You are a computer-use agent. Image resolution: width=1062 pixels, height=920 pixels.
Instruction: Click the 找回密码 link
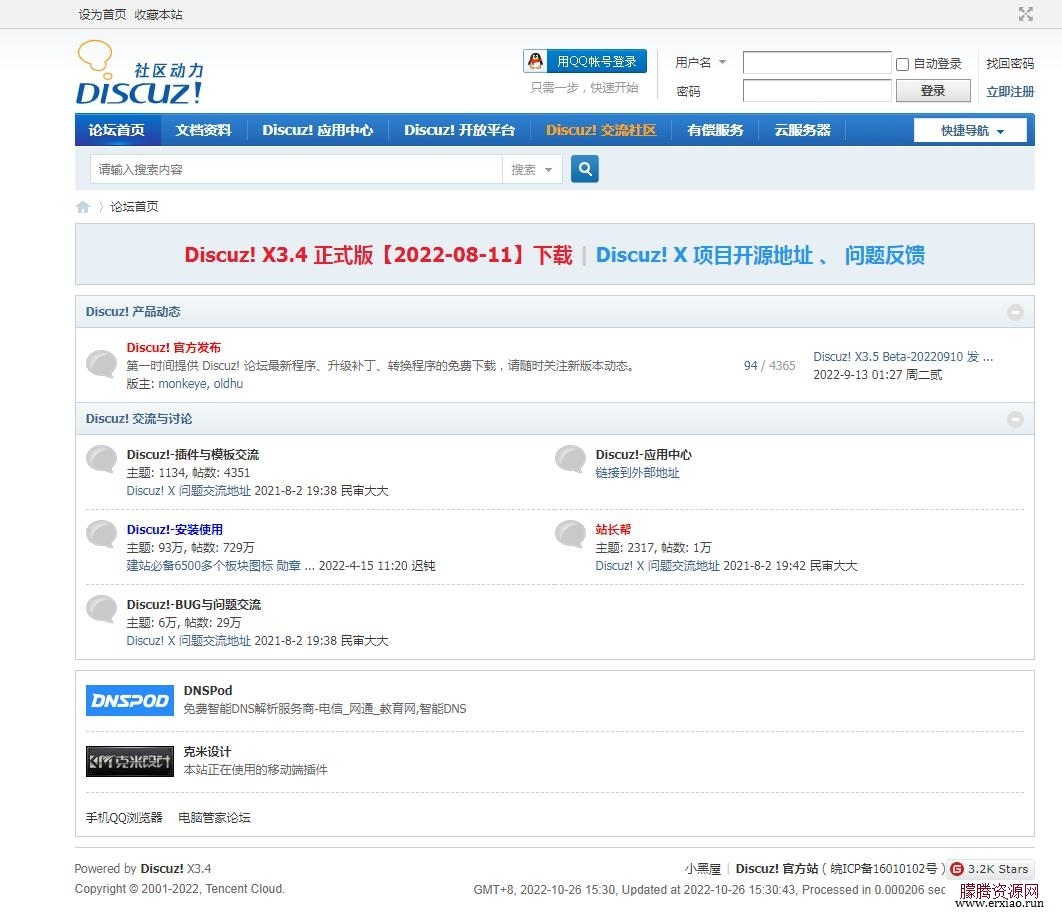point(1010,63)
